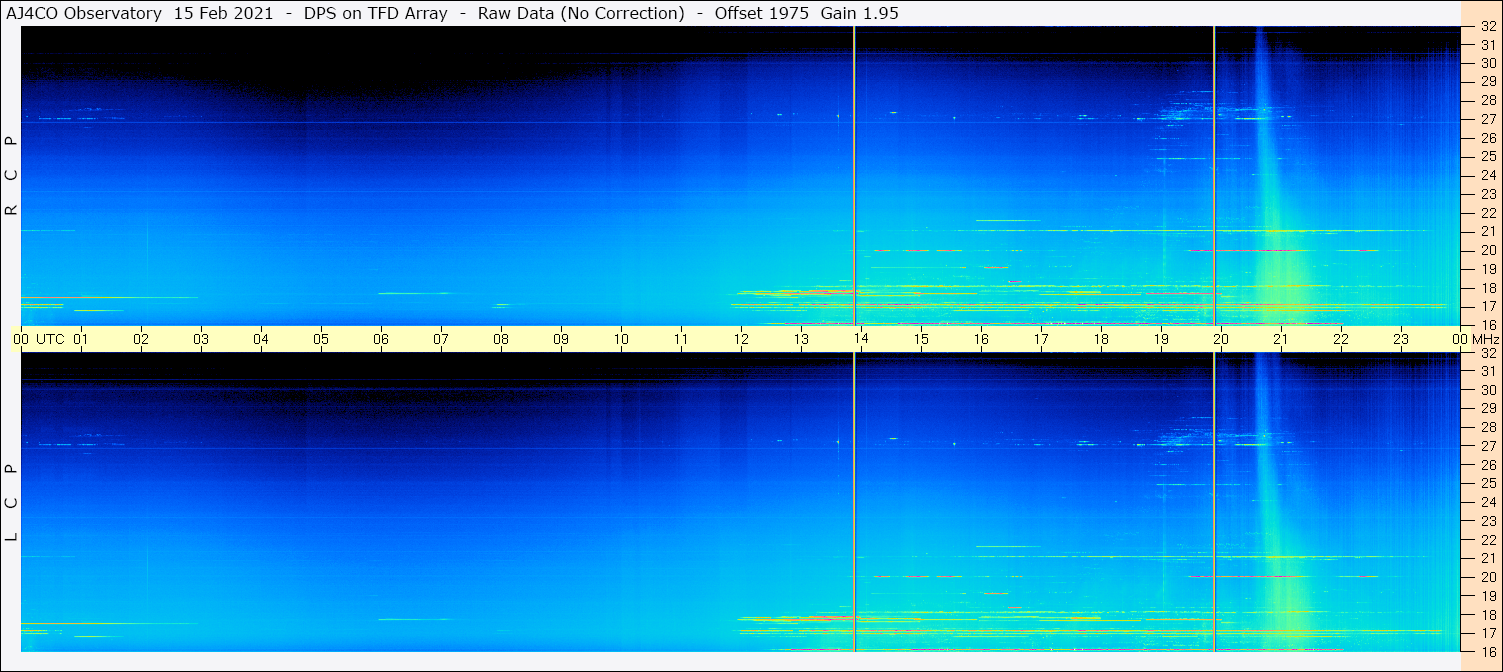Image resolution: width=1503 pixels, height=672 pixels.
Task: Click the DPS on TFD Array text
Action: [x=376, y=14]
